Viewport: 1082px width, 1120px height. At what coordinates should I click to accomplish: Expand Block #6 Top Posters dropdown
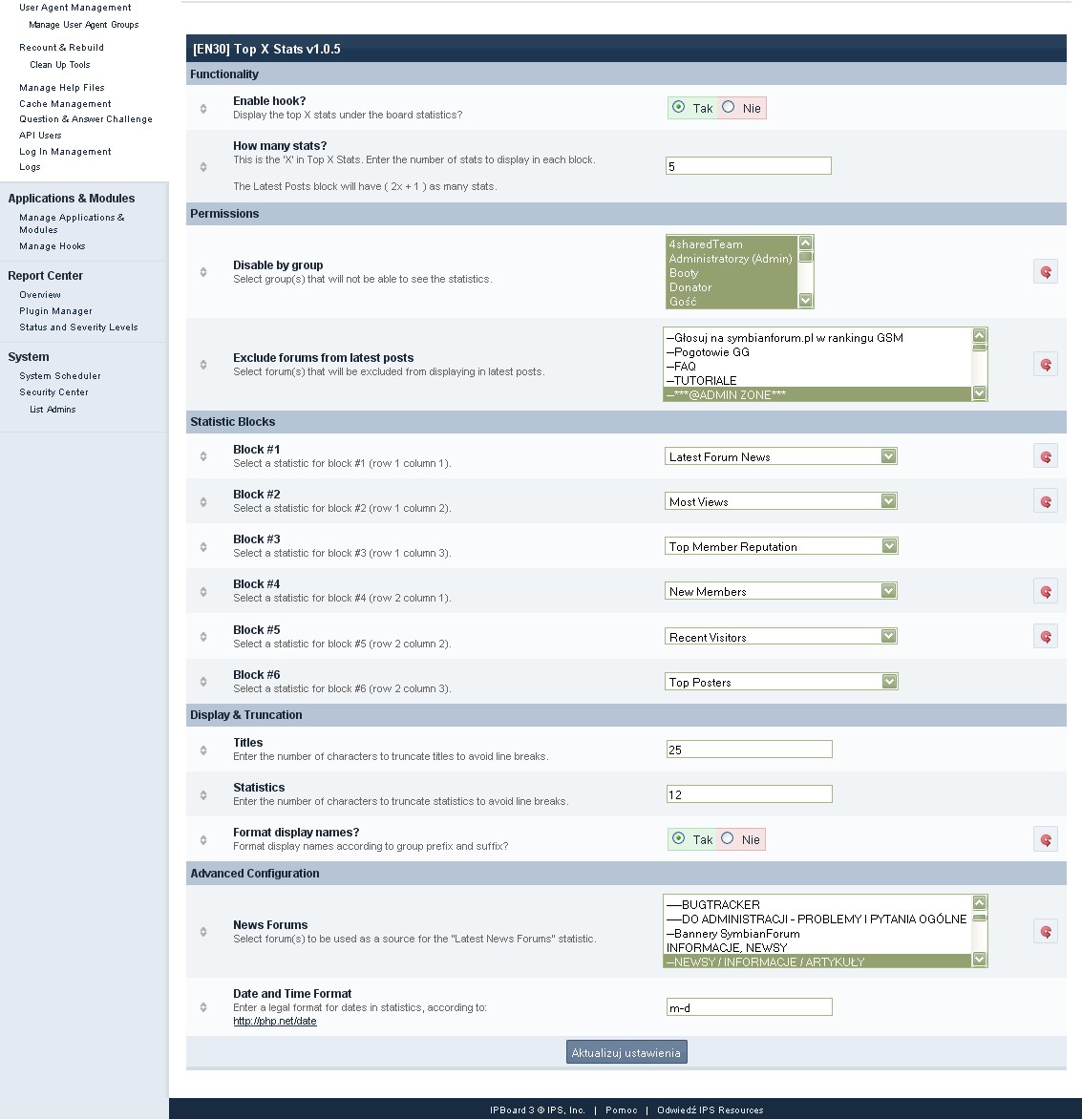click(x=780, y=682)
